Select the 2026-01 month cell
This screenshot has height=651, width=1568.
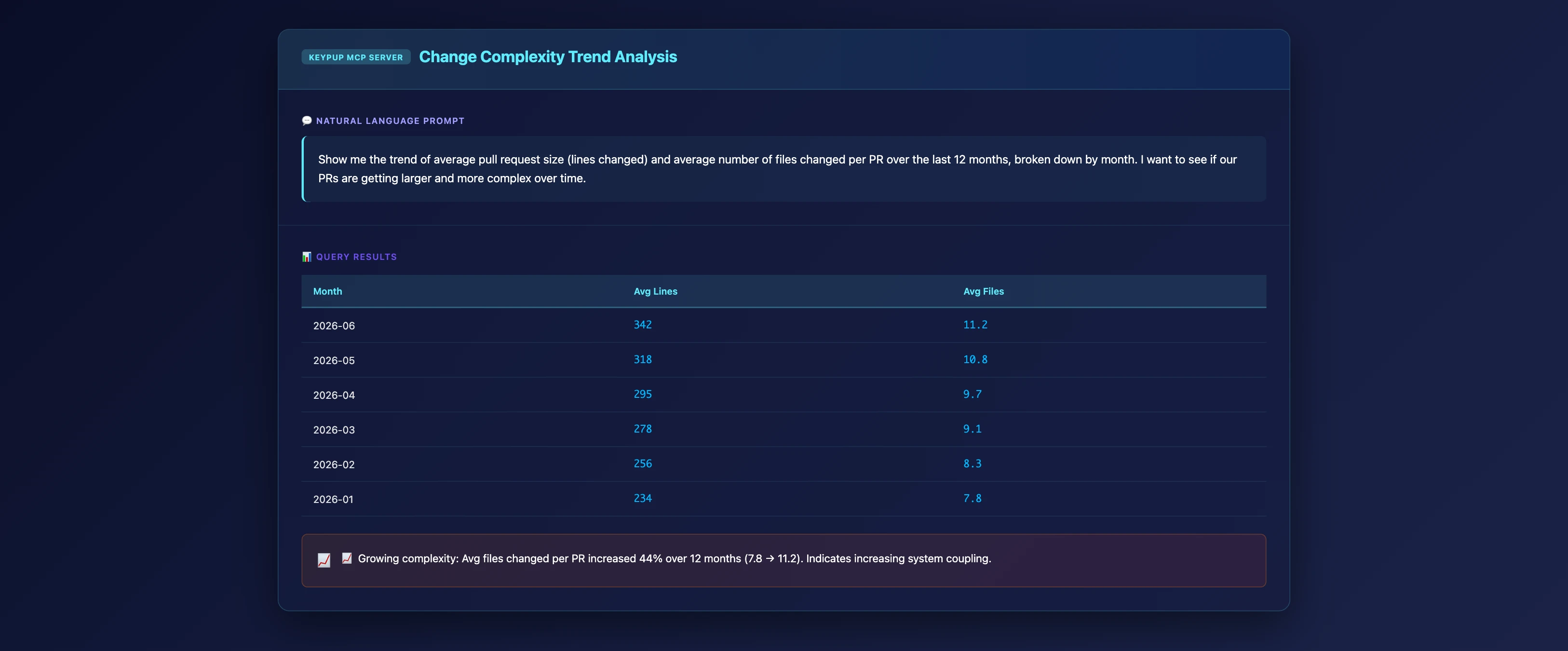tap(333, 500)
